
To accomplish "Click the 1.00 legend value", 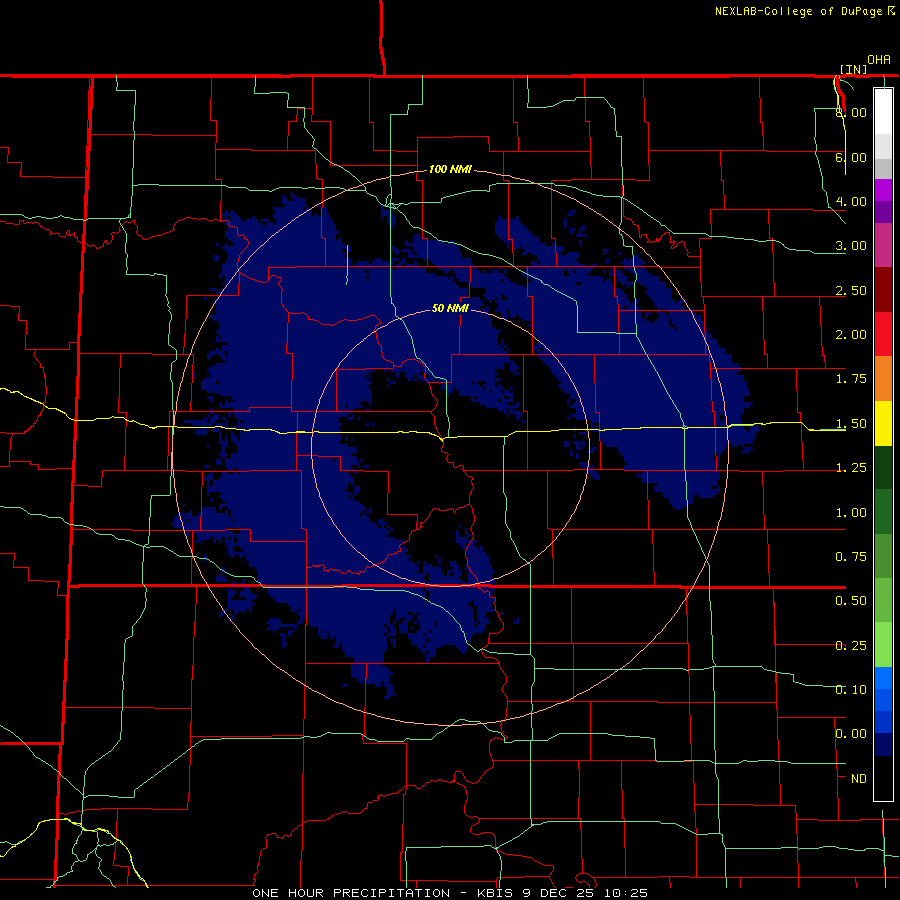I will 851,513.
